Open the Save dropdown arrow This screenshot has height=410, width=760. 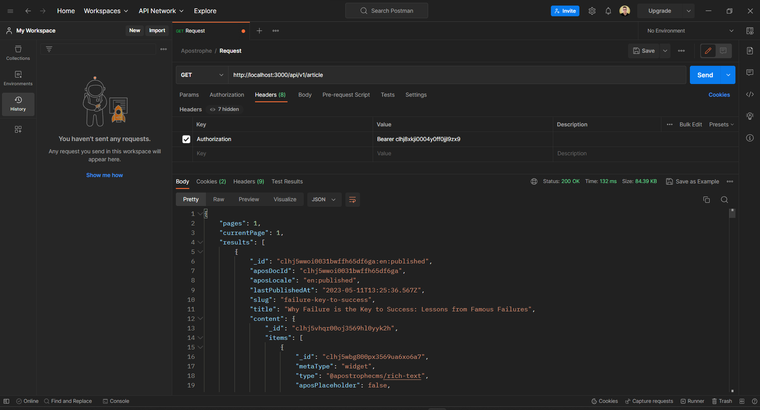(665, 51)
